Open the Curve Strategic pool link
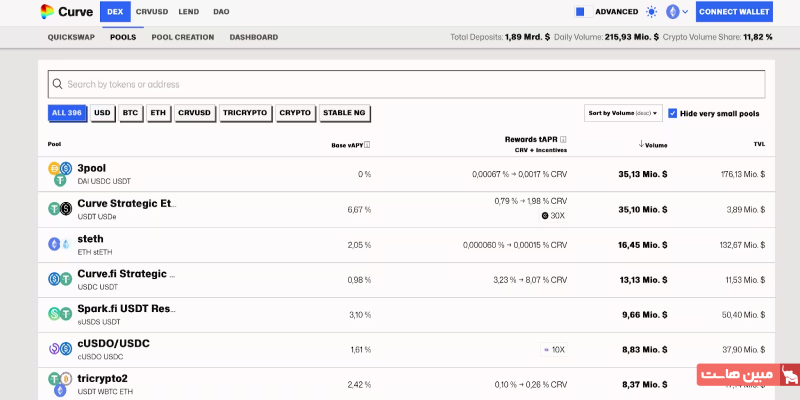 [126, 203]
